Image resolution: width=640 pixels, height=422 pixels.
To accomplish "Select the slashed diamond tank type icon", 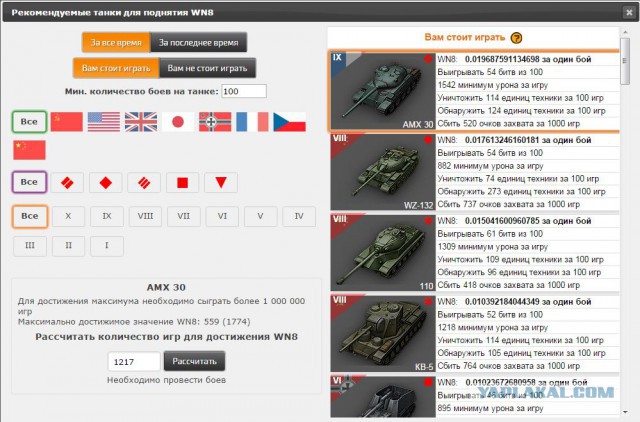I will [x=67, y=182].
